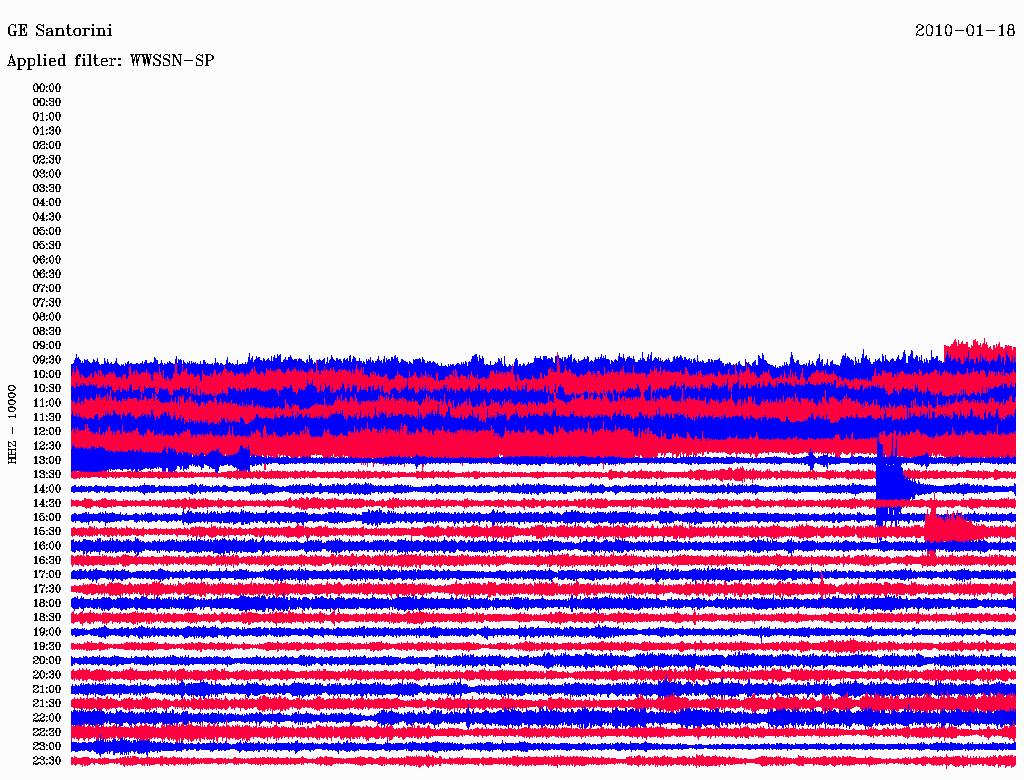Select the 10:30 time label
Image resolution: width=1024 pixels, height=780 pixels.
tap(46, 389)
